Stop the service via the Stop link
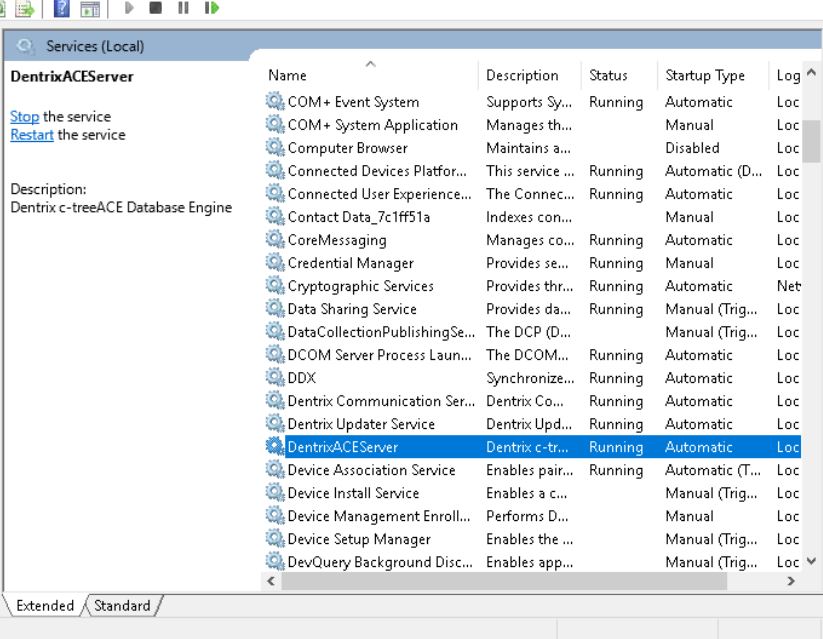This screenshot has height=639, width=823. click(x=25, y=117)
